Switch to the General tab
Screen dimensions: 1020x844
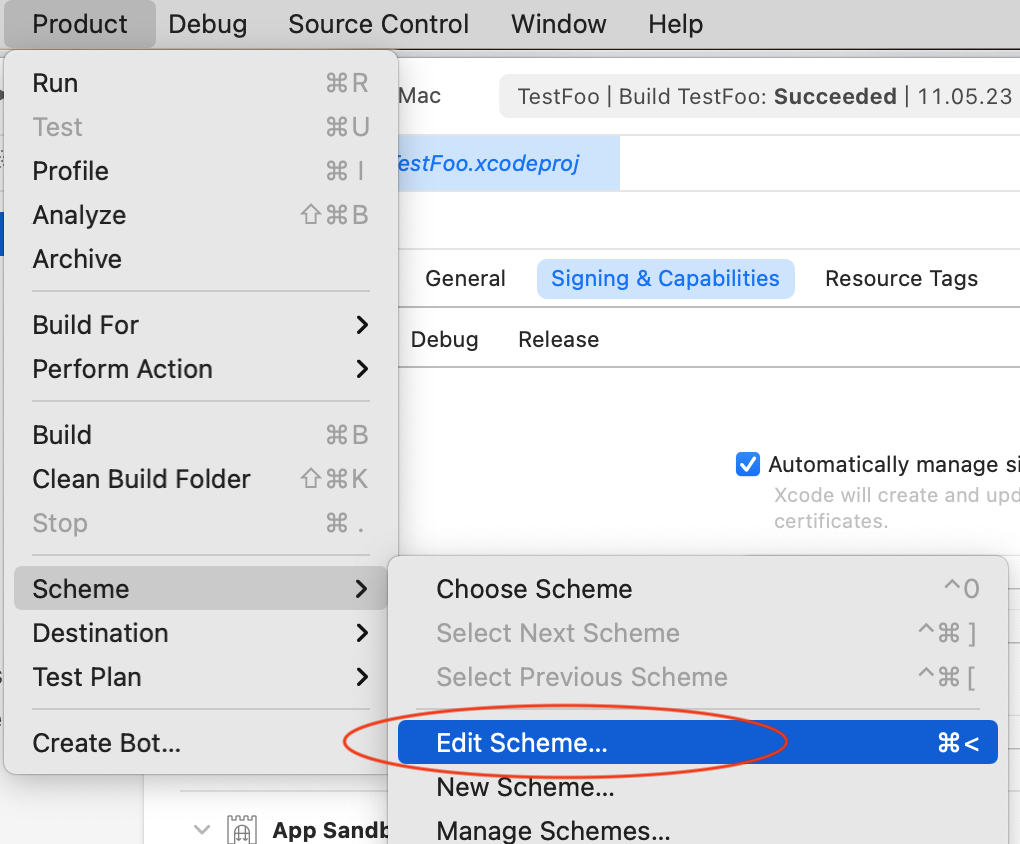point(465,279)
